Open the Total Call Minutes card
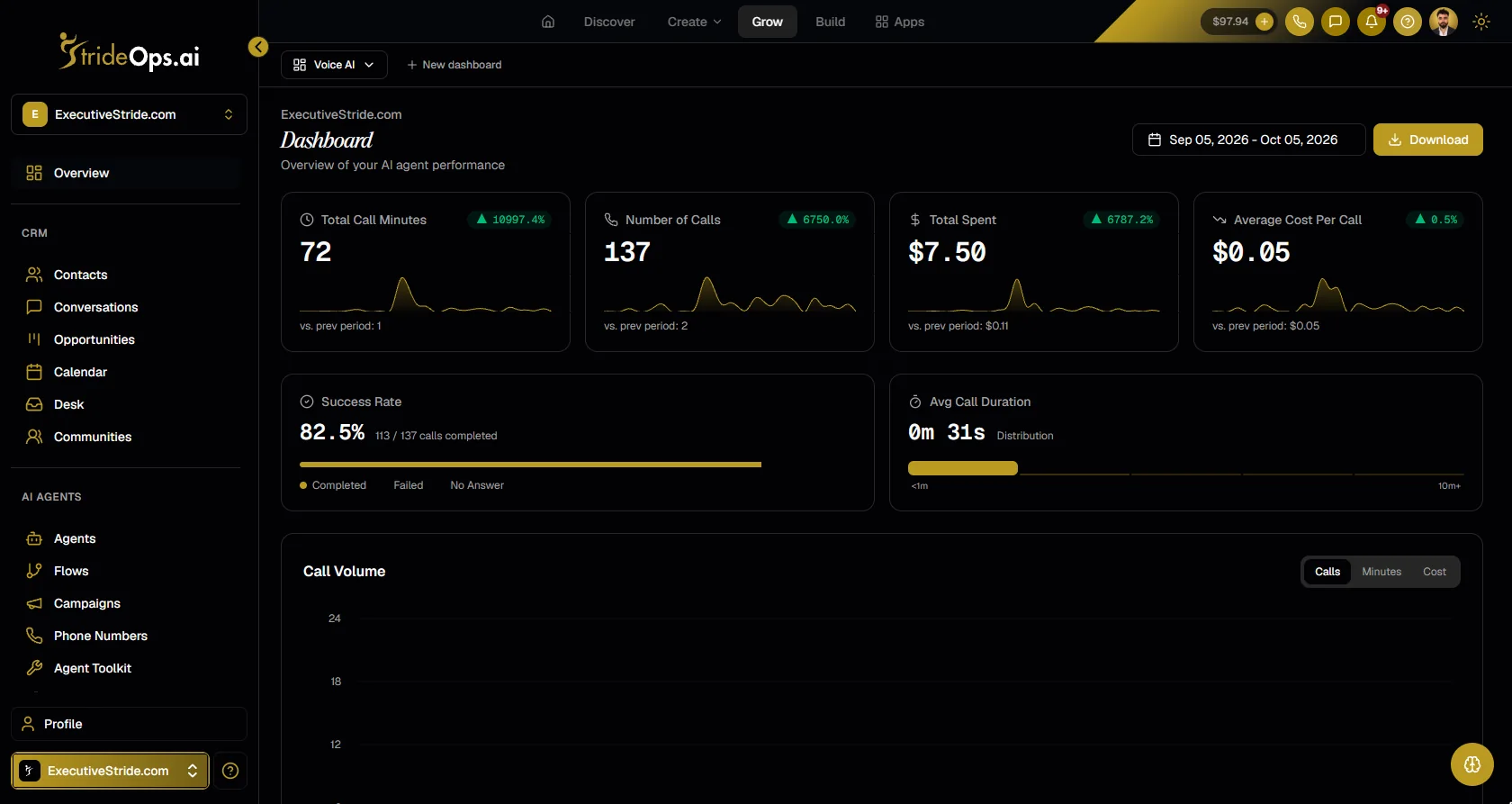The image size is (1512, 804). pyautogui.click(x=426, y=272)
